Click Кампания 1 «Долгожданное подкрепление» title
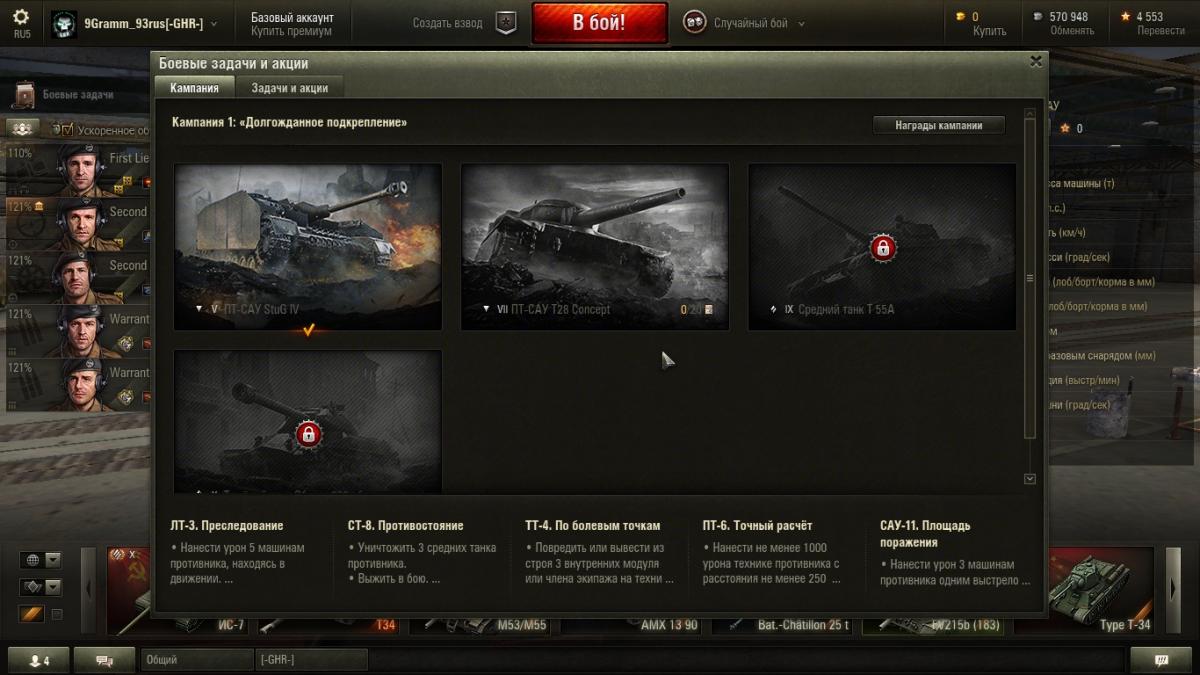Screen dimensions: 1200x675 [x=290, y=123]
